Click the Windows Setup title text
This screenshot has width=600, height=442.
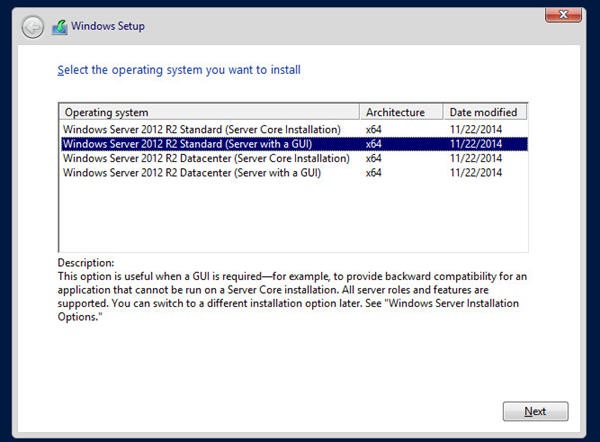click(108, 26)
